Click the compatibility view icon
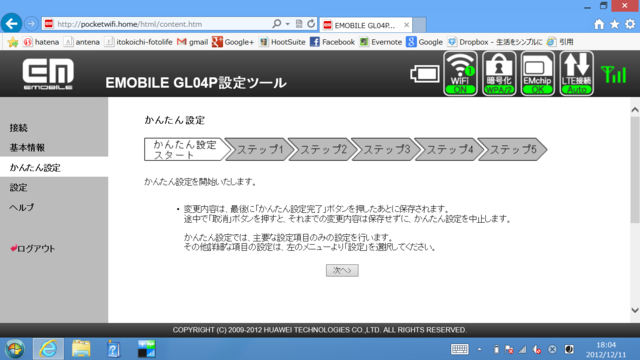Image resolution: width=640 pixels, height=360 pixels. point(299,24)
